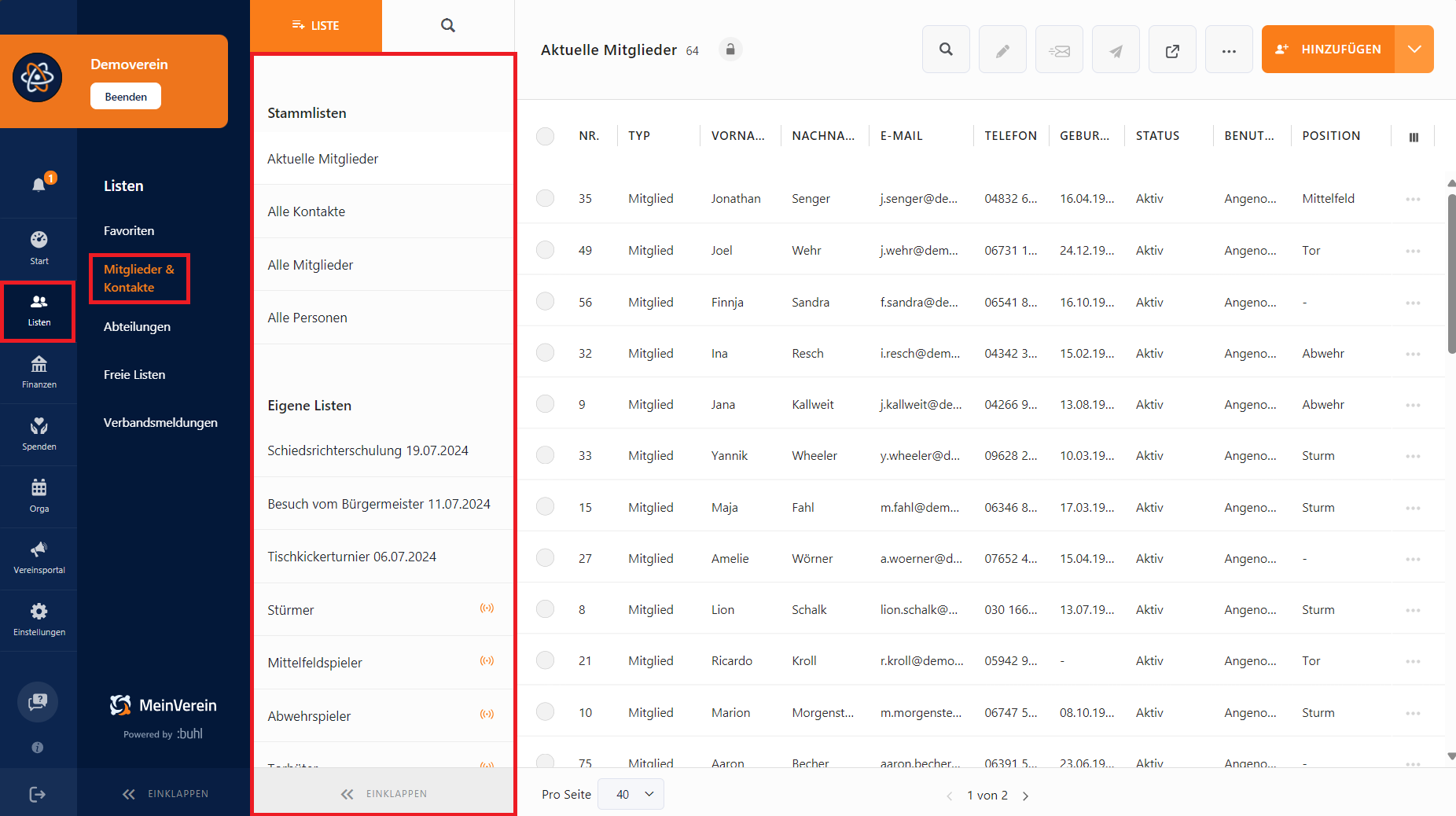Switch to the Liste tab
The width and height of the screenshot is (1456, 816).
[316, 26]
